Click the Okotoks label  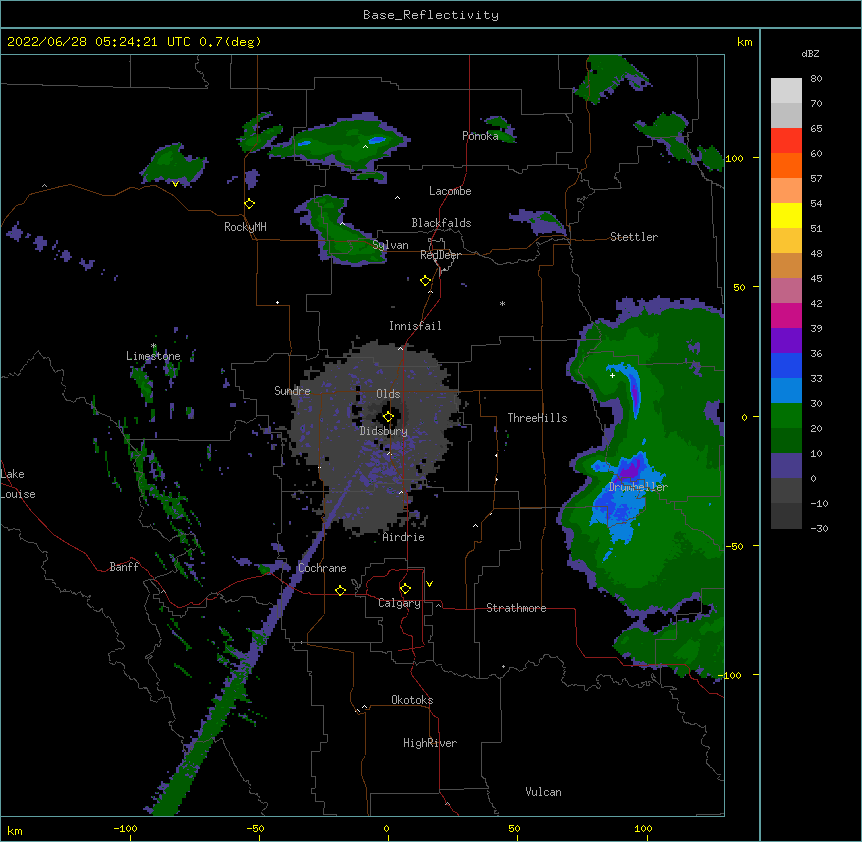(x=412, y=700)
